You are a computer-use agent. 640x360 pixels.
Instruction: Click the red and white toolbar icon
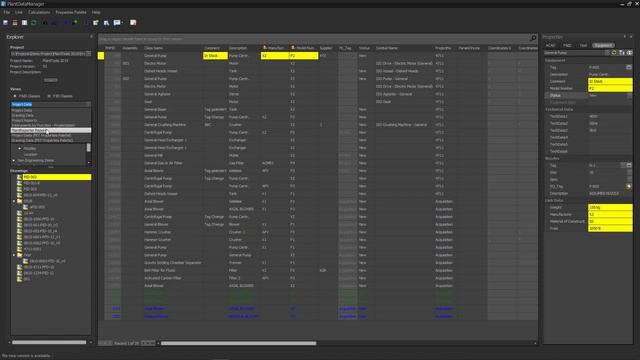tap(133, 23)
